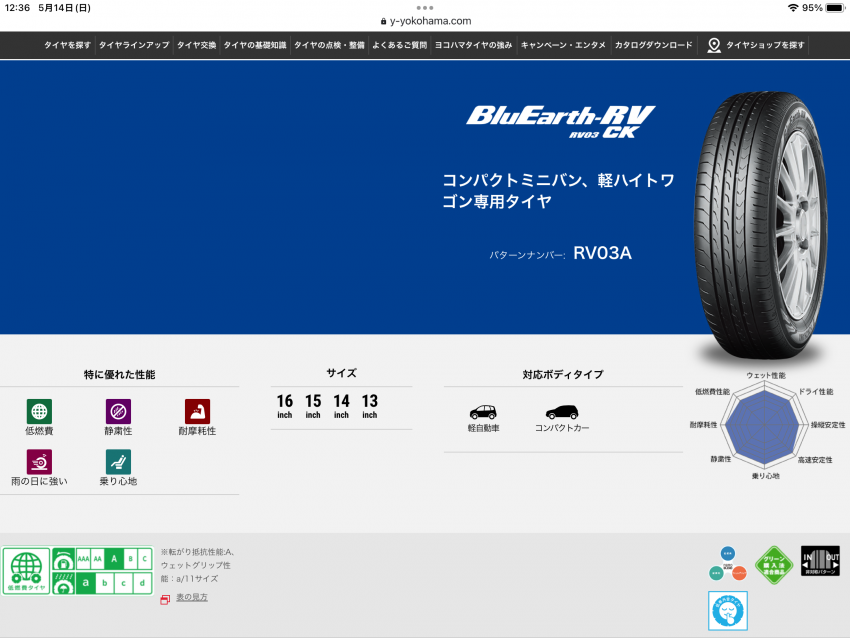Select the 13 inch size

tap(370, 406)
